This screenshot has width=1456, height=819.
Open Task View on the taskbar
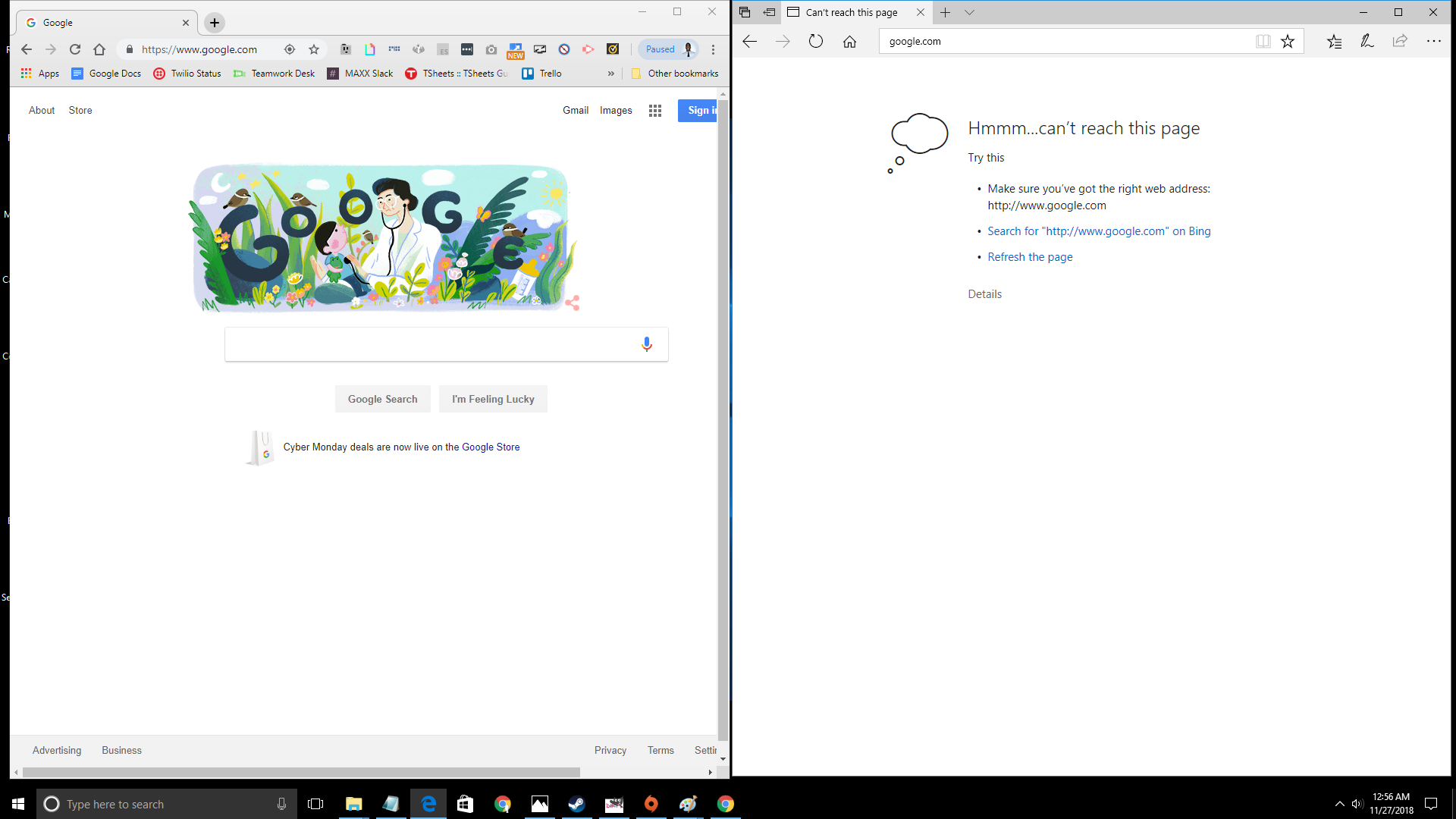[315, 804]
